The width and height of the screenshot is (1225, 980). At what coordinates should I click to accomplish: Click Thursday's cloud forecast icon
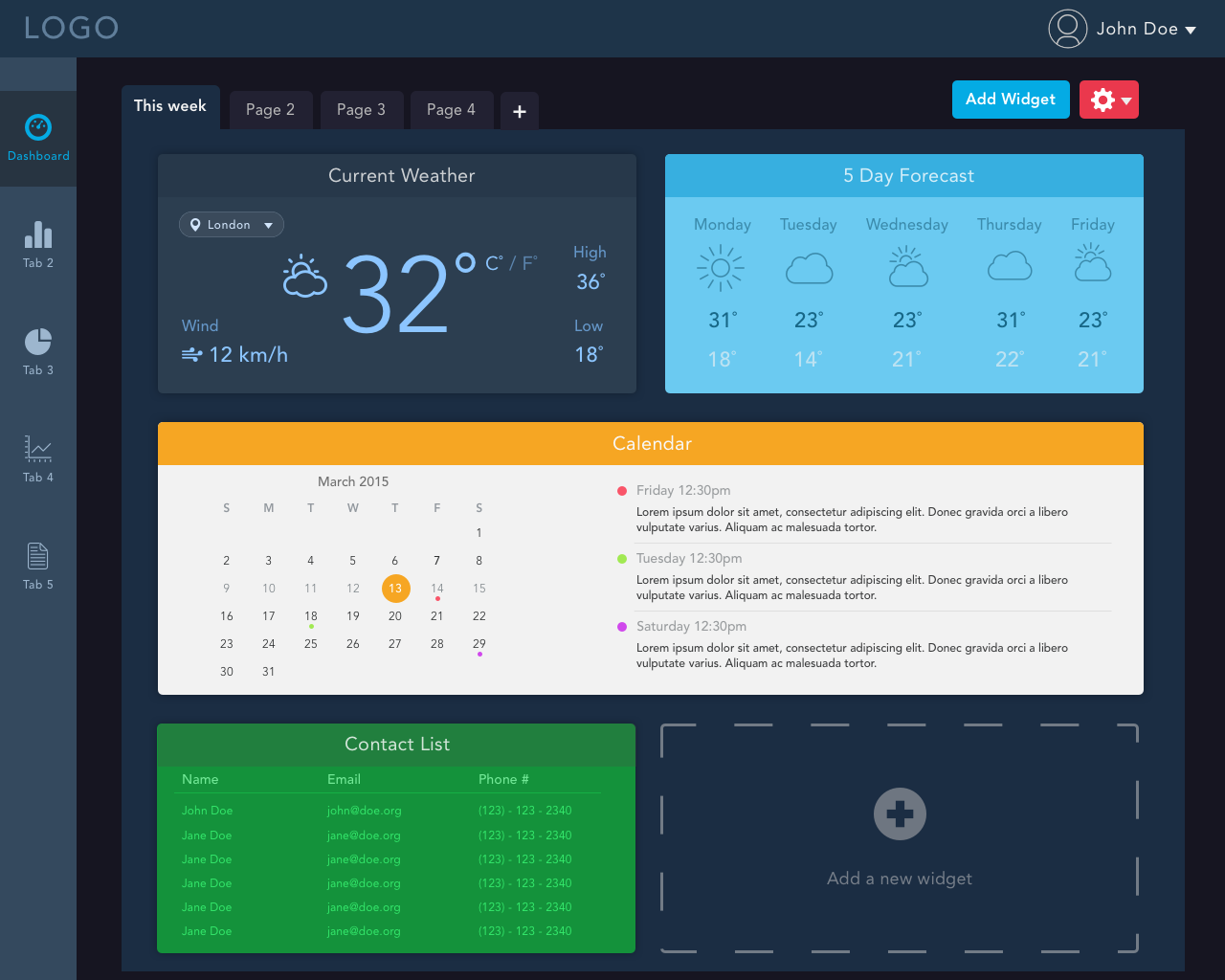tap(1010, 266)
